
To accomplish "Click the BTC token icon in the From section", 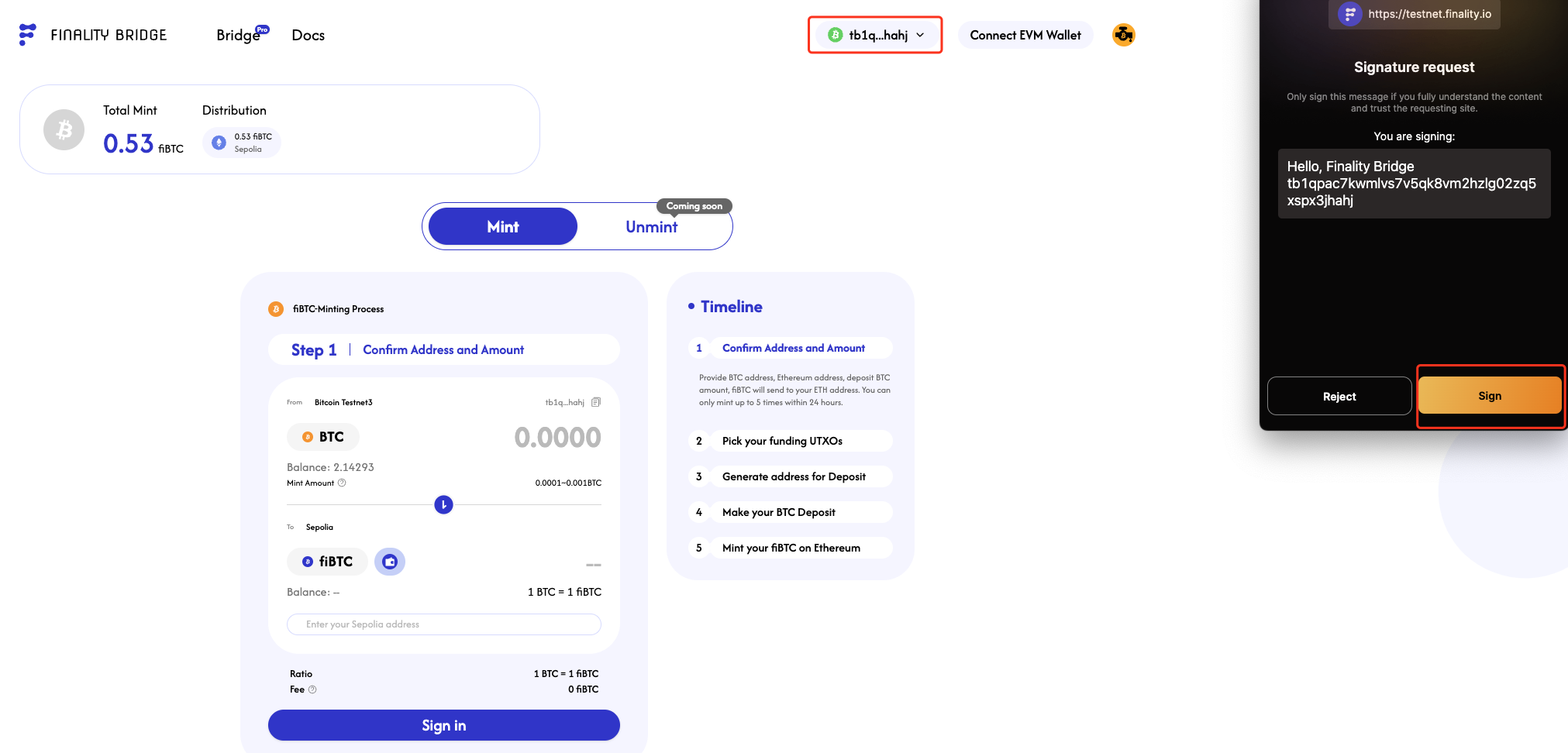I will tap(308, 436).
